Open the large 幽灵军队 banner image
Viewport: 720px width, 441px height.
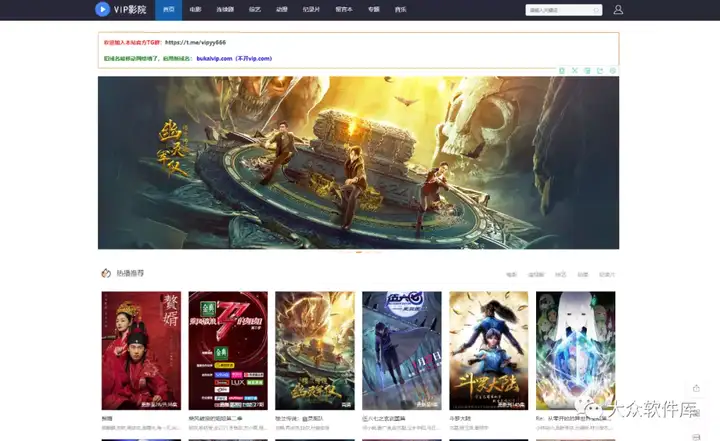(358, 163)
